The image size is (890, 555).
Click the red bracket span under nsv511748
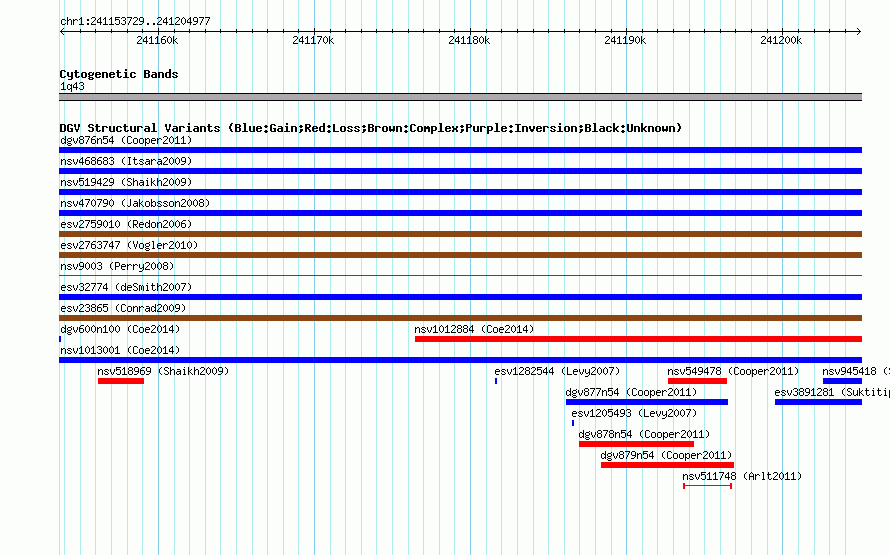tap(707, 486)
